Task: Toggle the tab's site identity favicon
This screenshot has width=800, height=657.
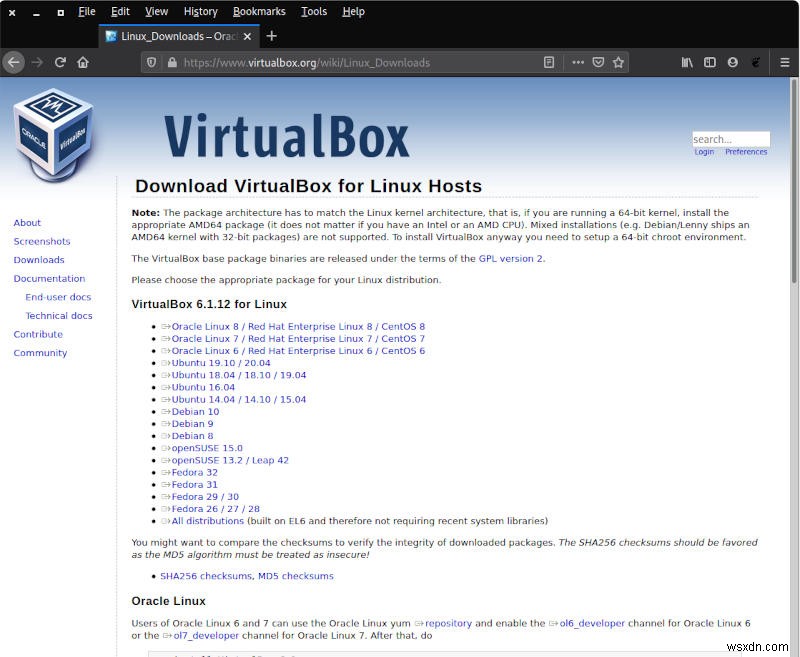Action: pyautogui.click(x=110, y=35)
